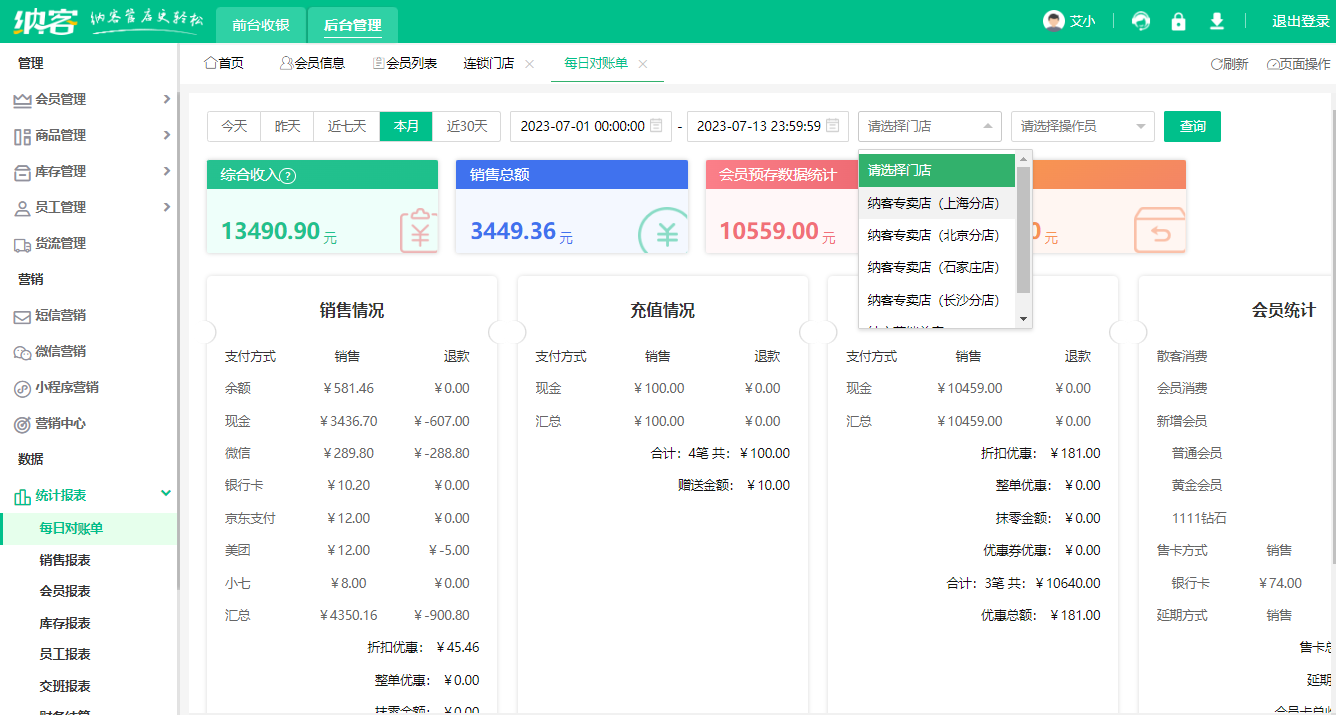Open calendar icon in end date field
Viewport: 1336px width, 715px height.
point(832,126)
